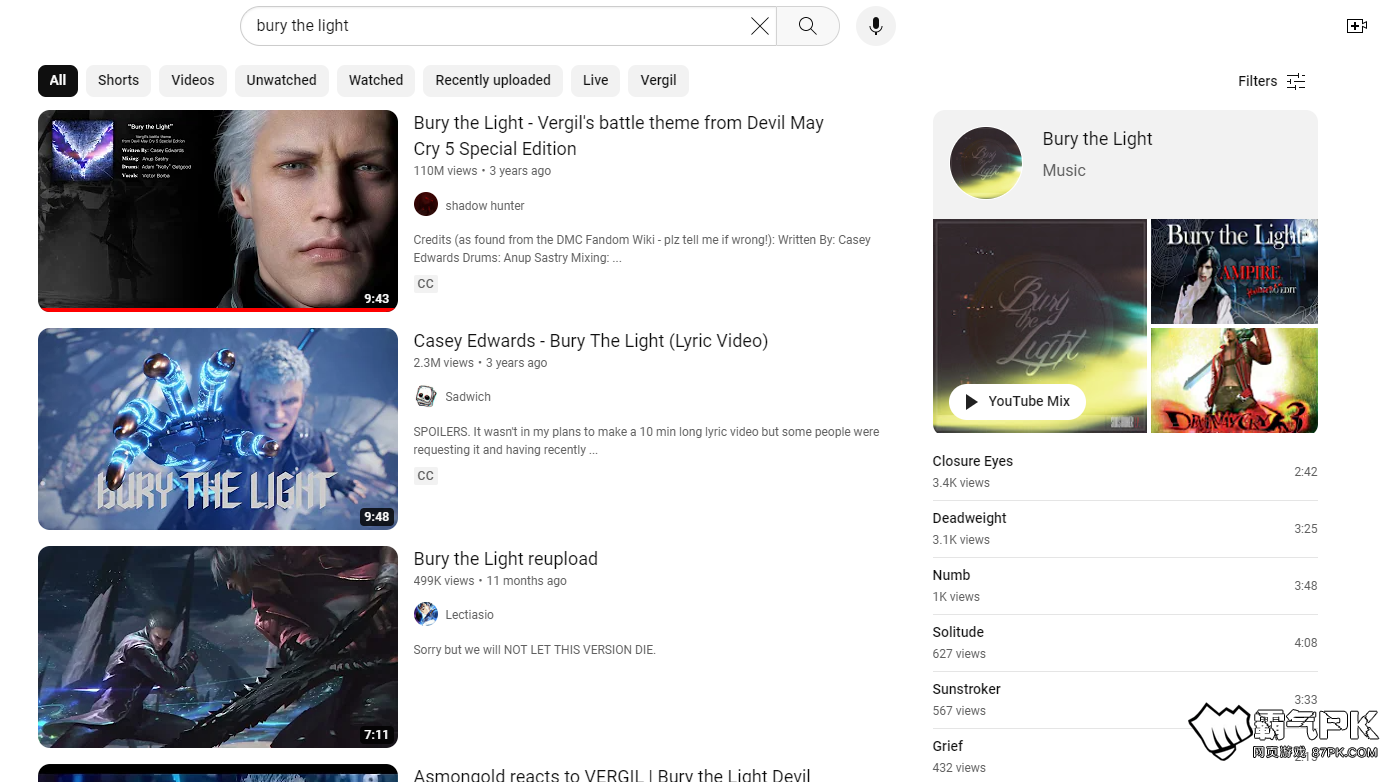This screenshot has height=782, width=1394.
Task: Open the Vampire edit thumbnail in music card
Action: click(x=1234, y=271)
